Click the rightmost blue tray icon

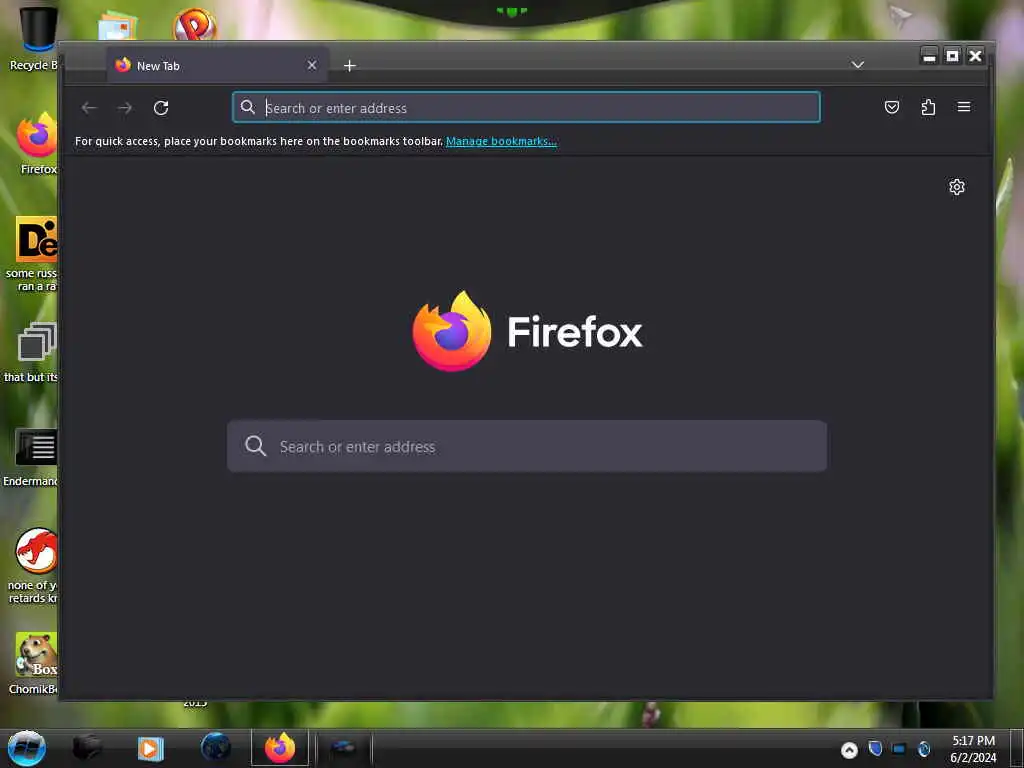click(x=924, y=749)
